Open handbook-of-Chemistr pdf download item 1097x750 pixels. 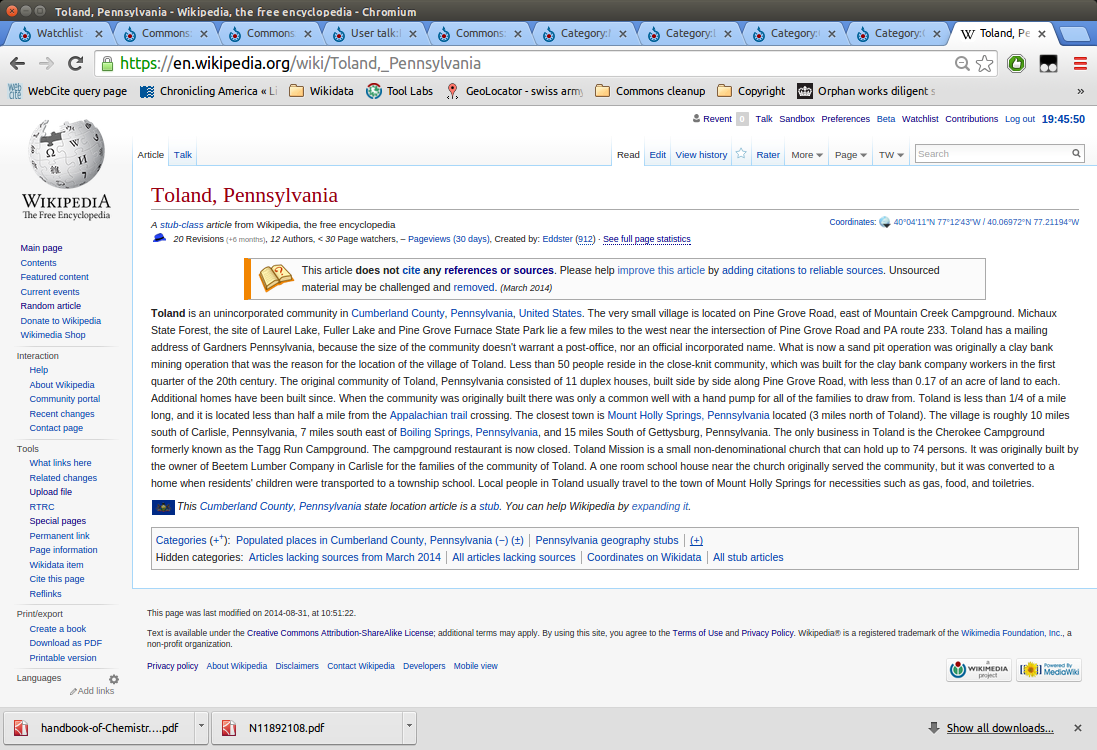(x=99, y=728)
